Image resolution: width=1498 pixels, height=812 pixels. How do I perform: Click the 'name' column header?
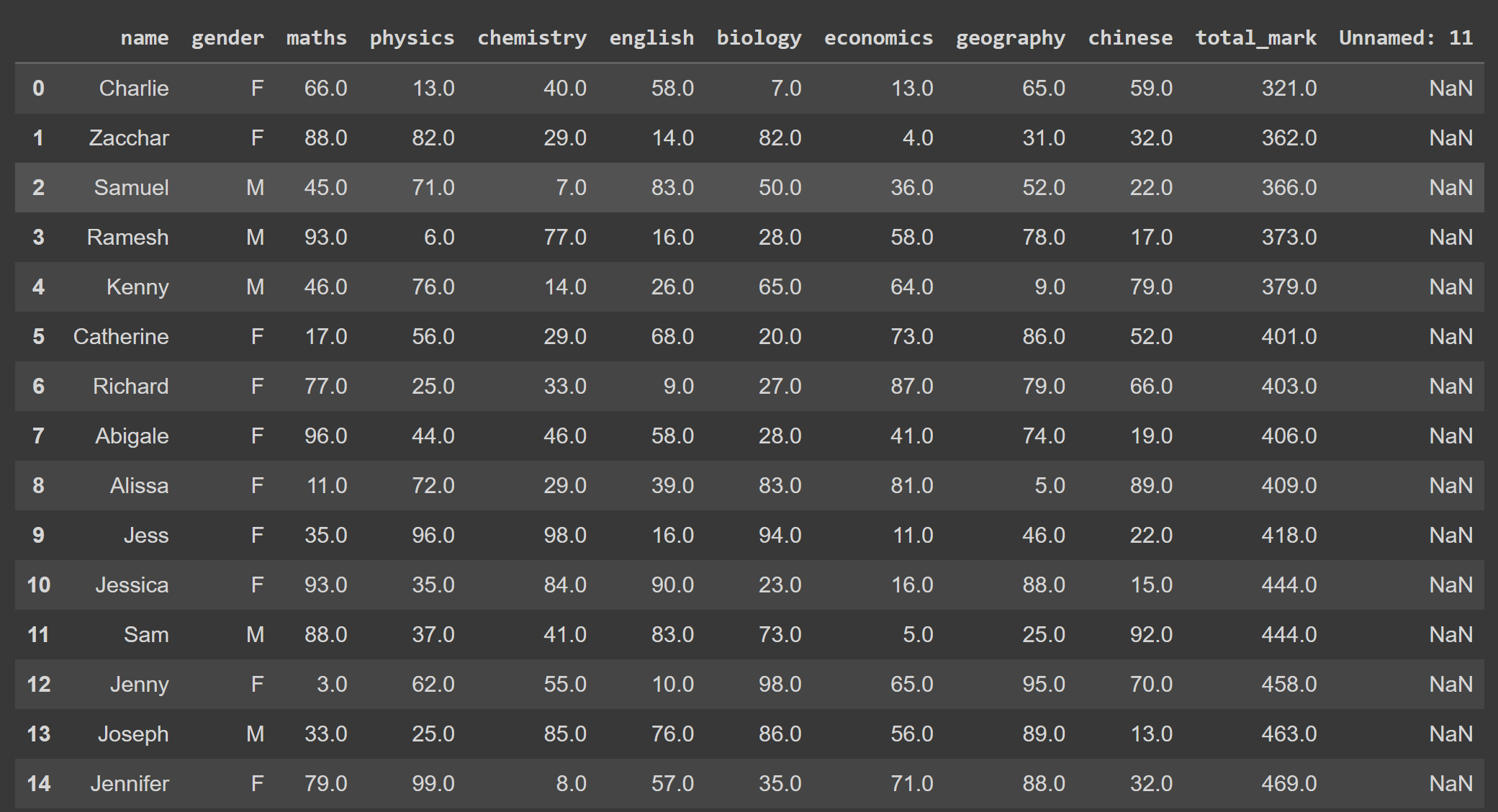point(144,38)
